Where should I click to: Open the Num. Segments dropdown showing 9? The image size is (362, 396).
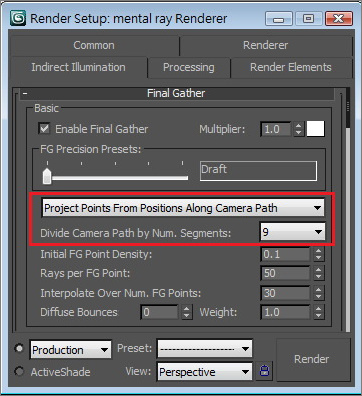click(292, 232)
